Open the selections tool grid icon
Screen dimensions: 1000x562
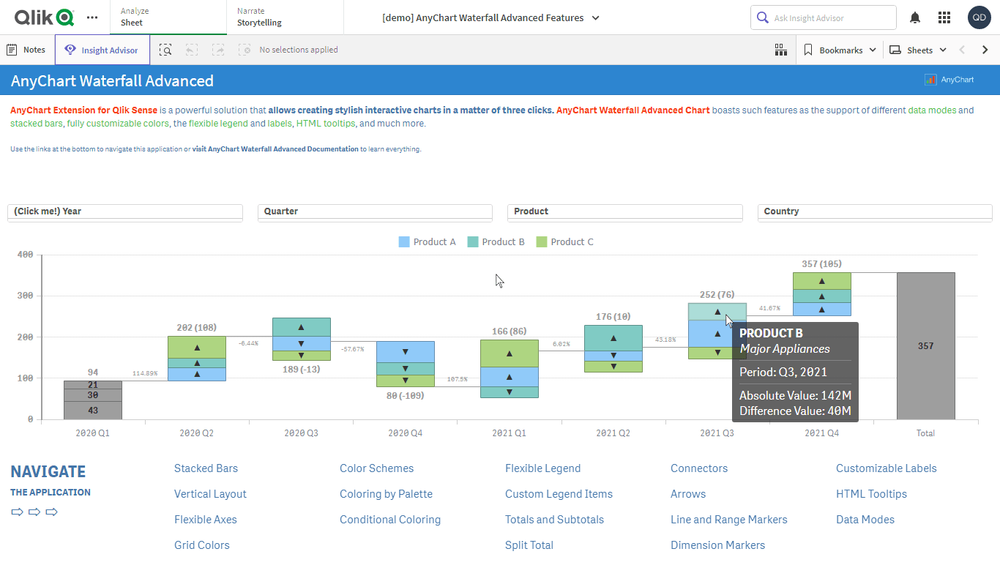781,50
